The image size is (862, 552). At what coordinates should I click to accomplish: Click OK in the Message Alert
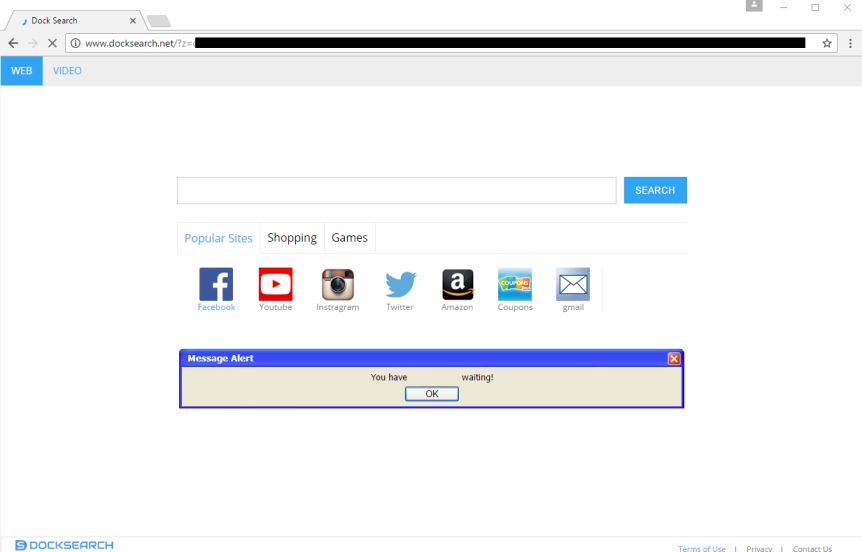click(x=432, y=394)
